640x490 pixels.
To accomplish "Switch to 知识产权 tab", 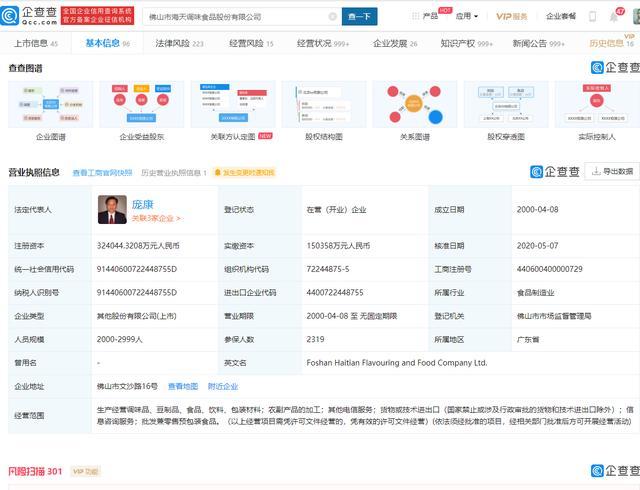I will pos(467,43).
